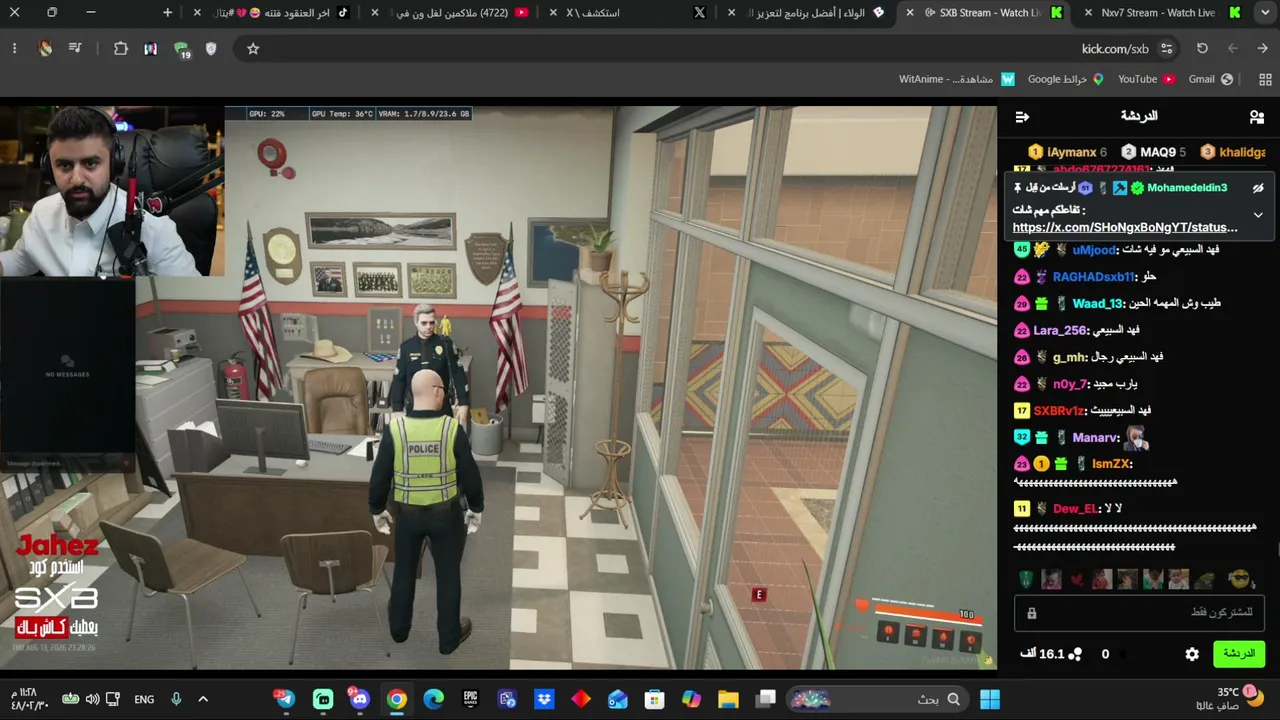Open the extensions puzzle icon
1280x720 pixels.
121,49
